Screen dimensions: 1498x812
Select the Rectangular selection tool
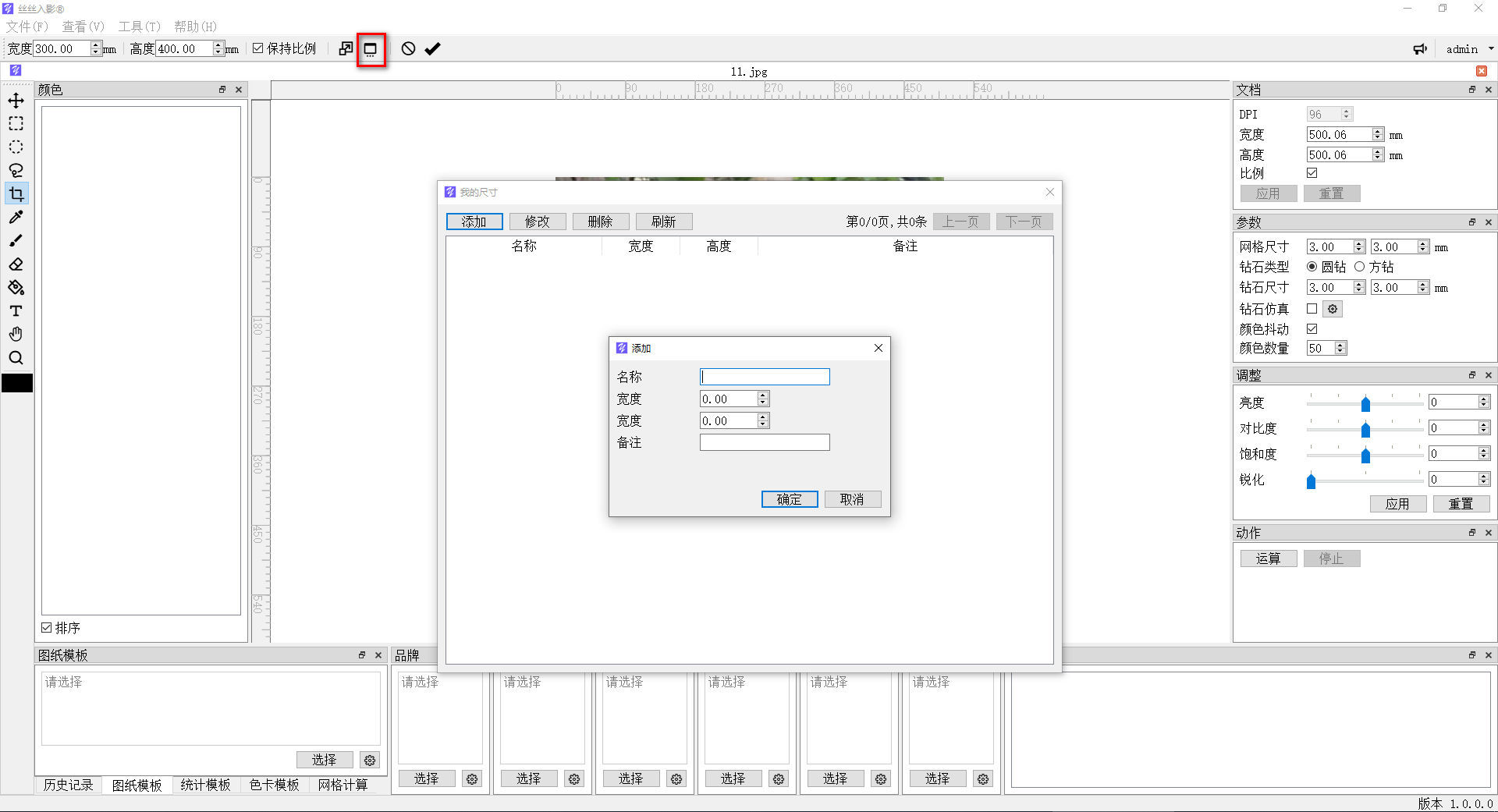coord(16,124)
